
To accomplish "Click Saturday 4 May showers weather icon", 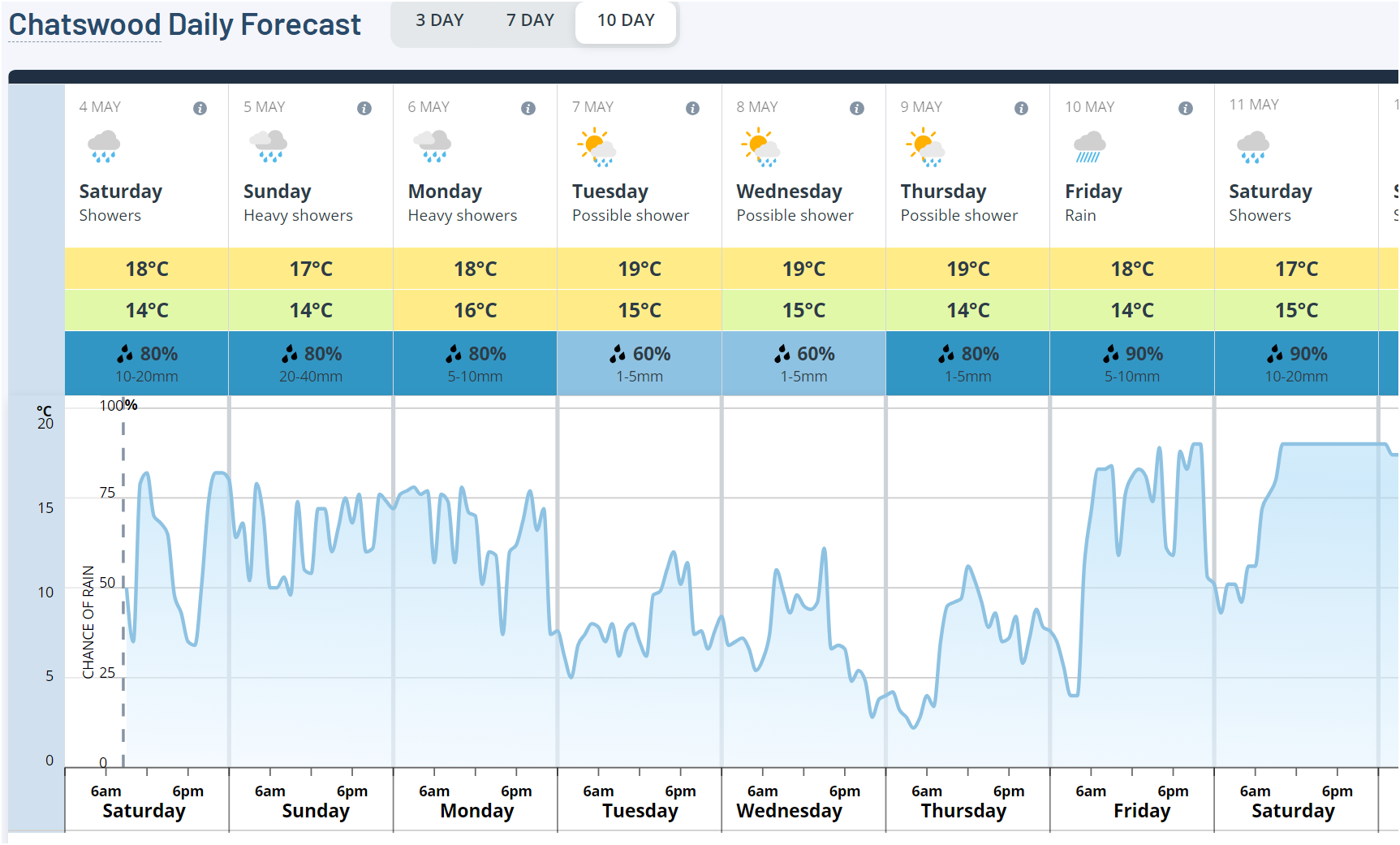I will 104,147.
